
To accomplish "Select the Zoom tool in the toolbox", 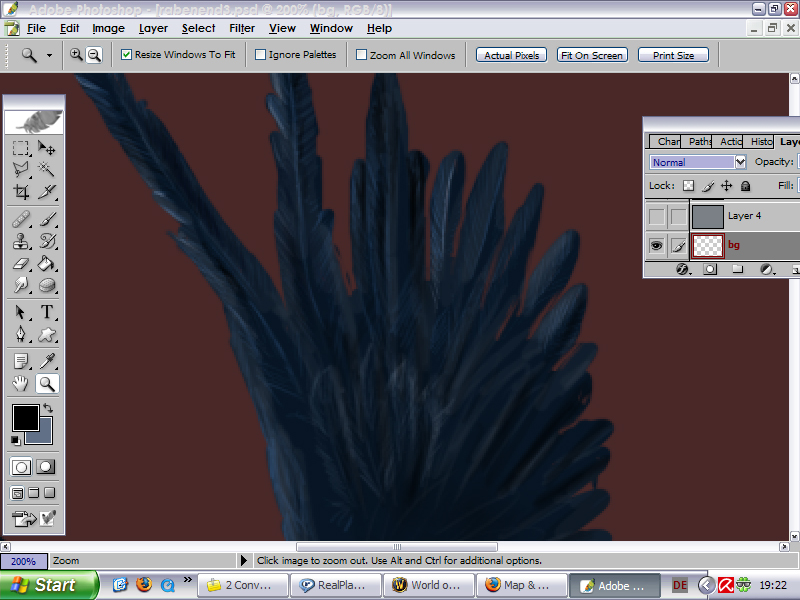I will pos(46,384).
